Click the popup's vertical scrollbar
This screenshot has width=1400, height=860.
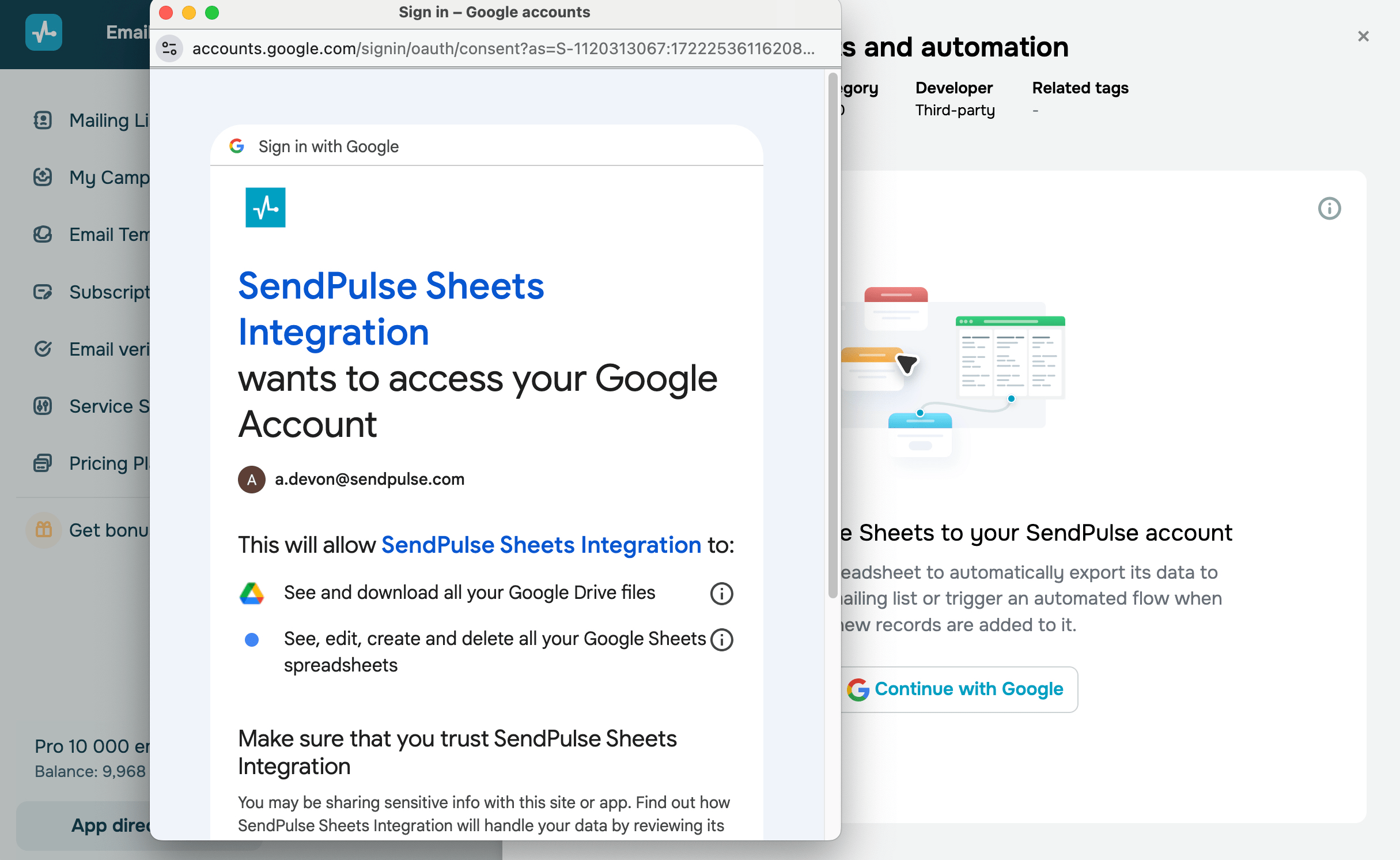833,334
